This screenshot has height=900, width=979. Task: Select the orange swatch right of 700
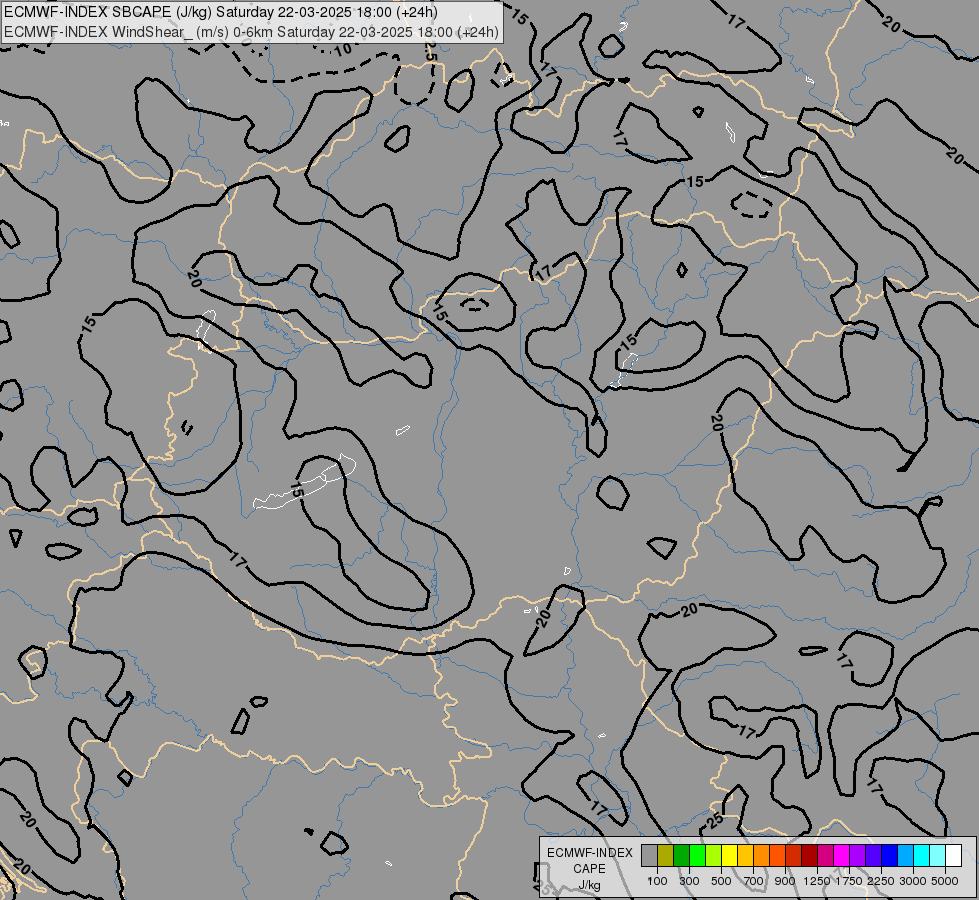pos(762,856)
